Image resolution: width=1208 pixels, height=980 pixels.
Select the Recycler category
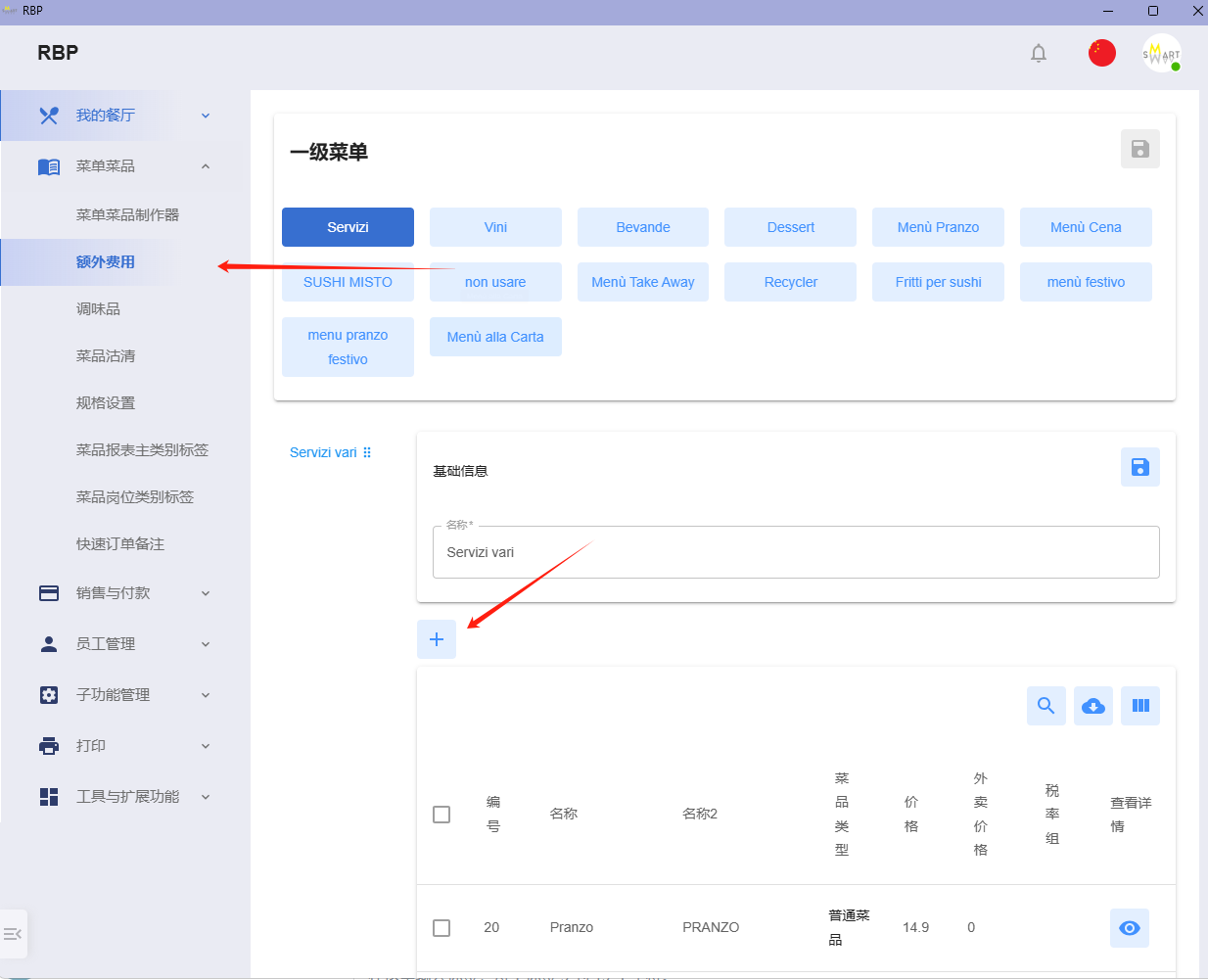(791, 282)
